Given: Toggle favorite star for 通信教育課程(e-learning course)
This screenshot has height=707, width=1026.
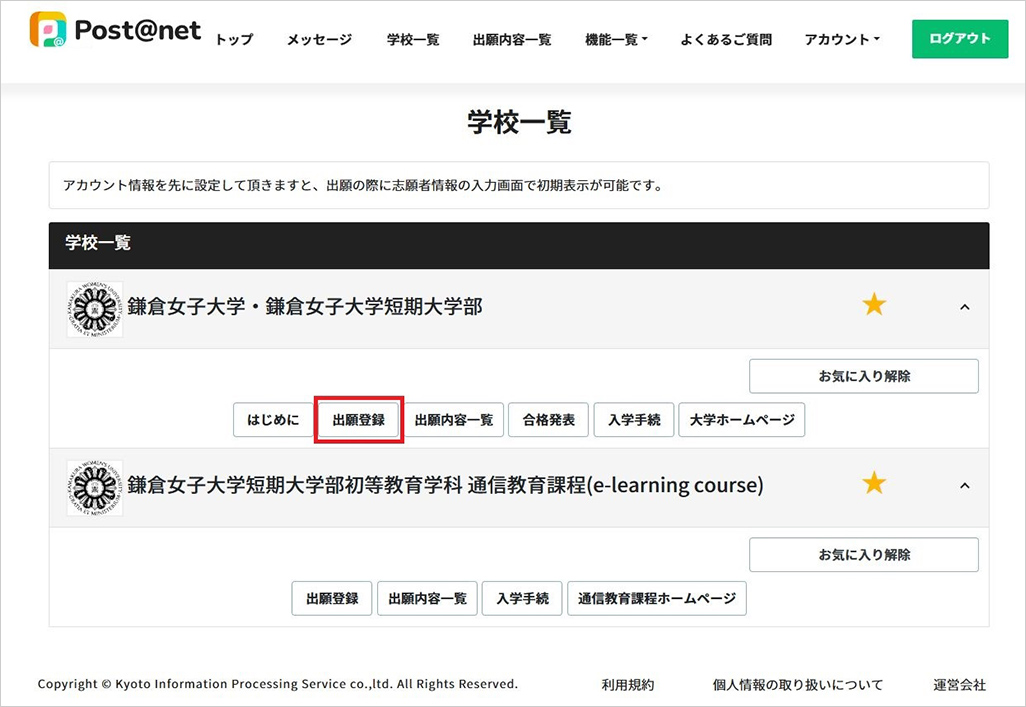Looking at the screenshot, I should click(874, 483).
